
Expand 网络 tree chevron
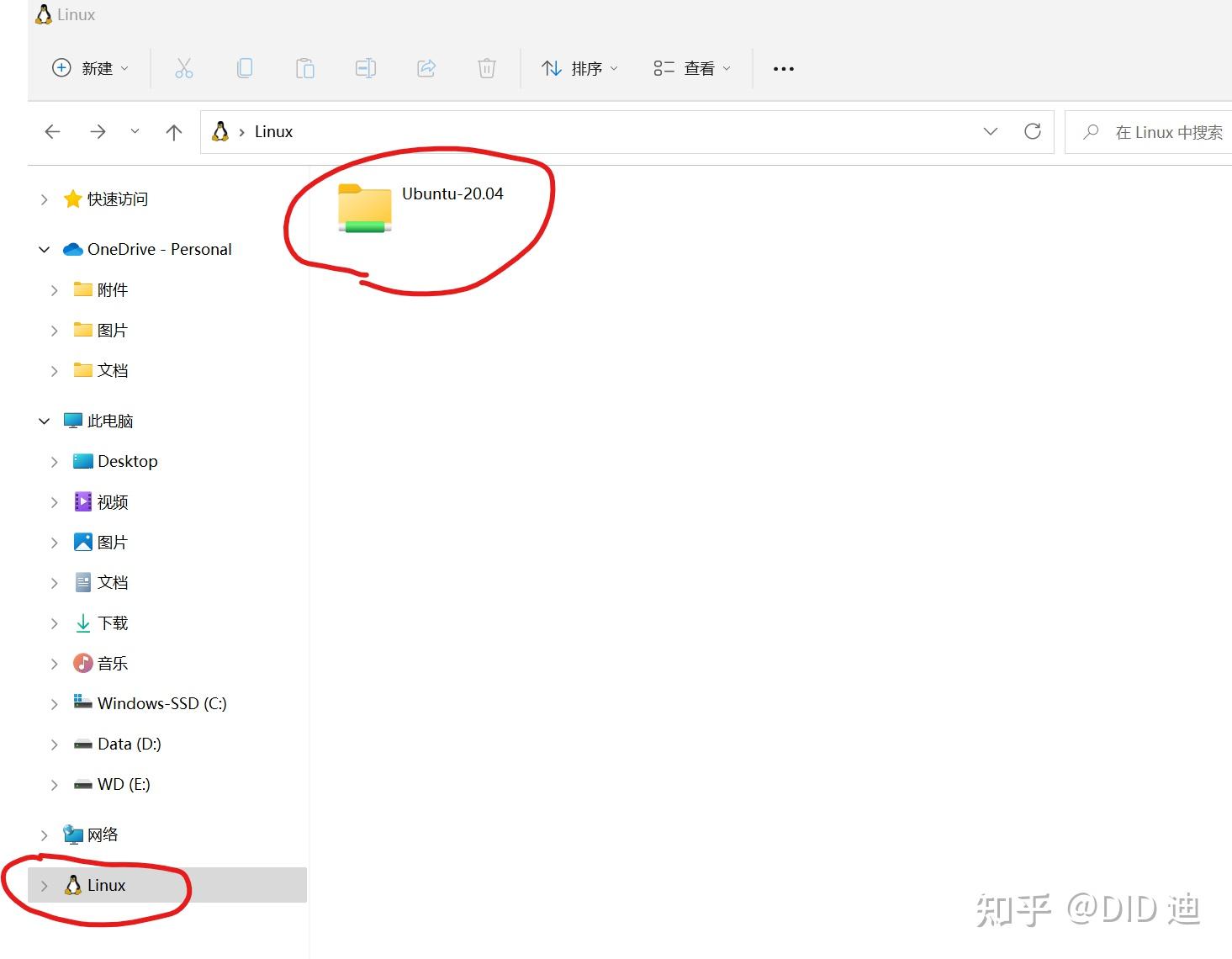[44, 835]
